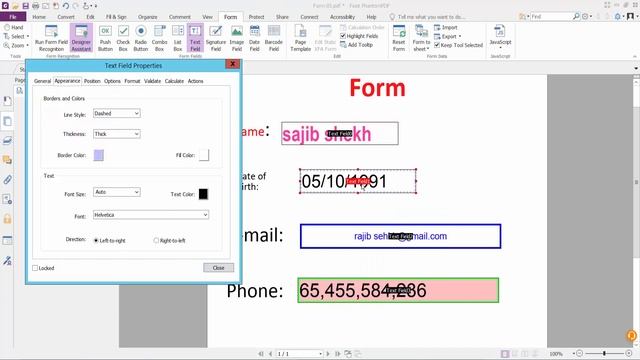
Task: Open the Designer Assistant tool
Action: tap(81, 38)
